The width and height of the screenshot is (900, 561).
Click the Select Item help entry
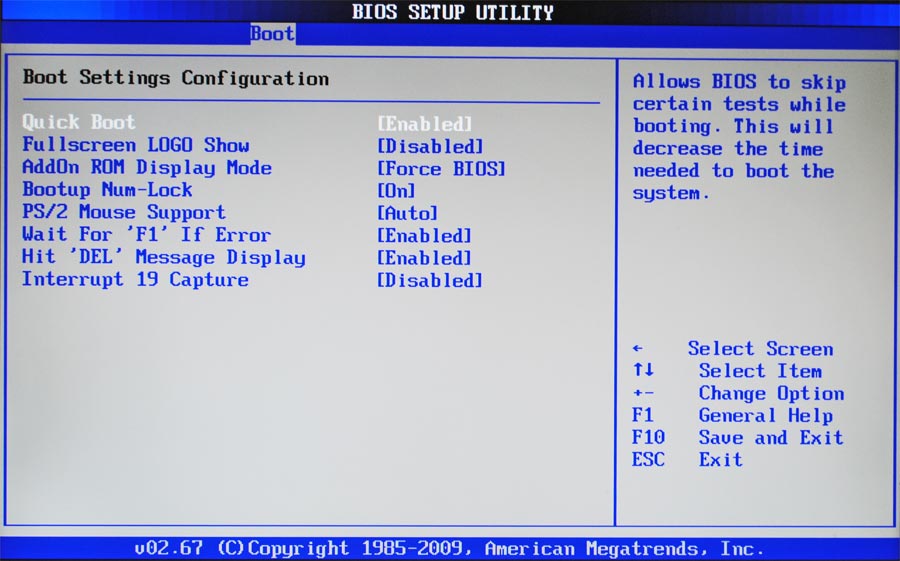(761, 371)
